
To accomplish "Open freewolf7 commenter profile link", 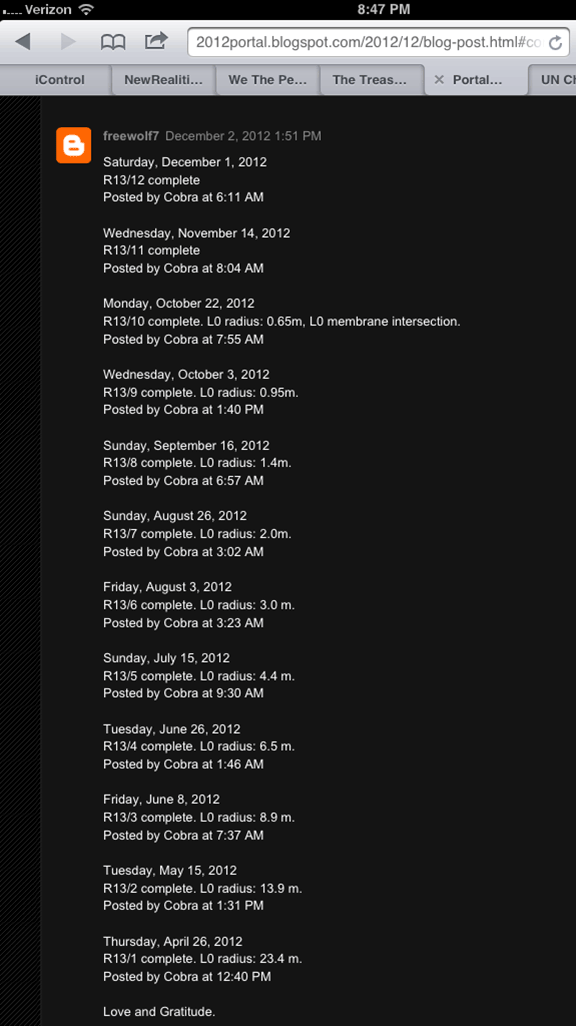I will pyautogui.click(x=131, y=136).
